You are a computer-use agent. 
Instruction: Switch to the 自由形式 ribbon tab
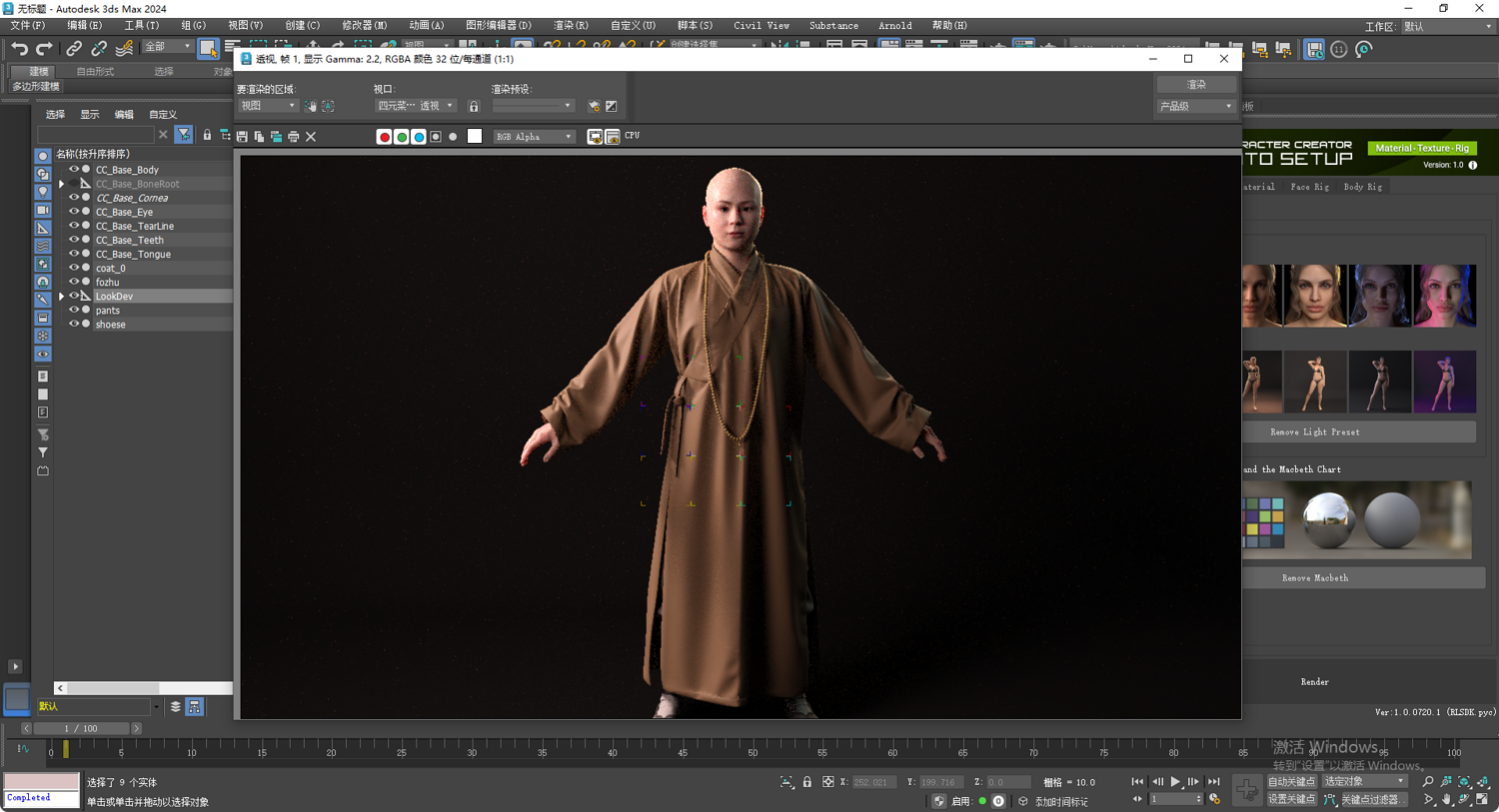[95, 72]
